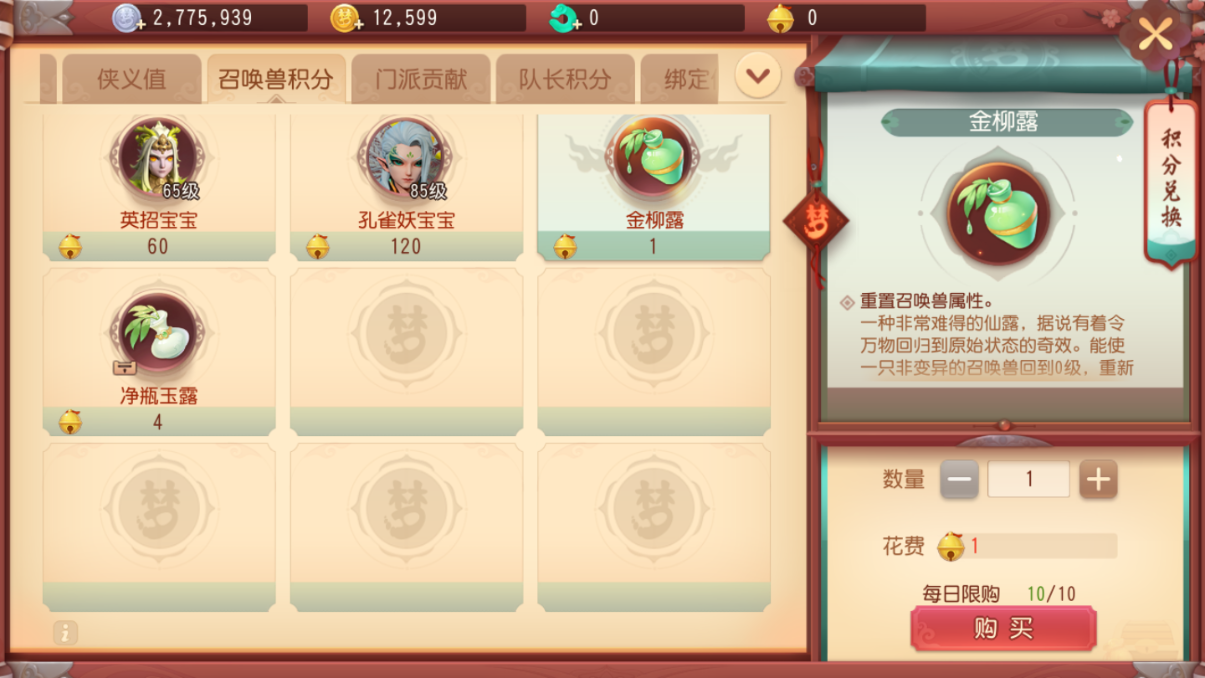Image resolution: width=1205 pixels, height=678 pixels.
Task: Click the quantity input field
Action: pyautogui.click(x=1028, y=480)
